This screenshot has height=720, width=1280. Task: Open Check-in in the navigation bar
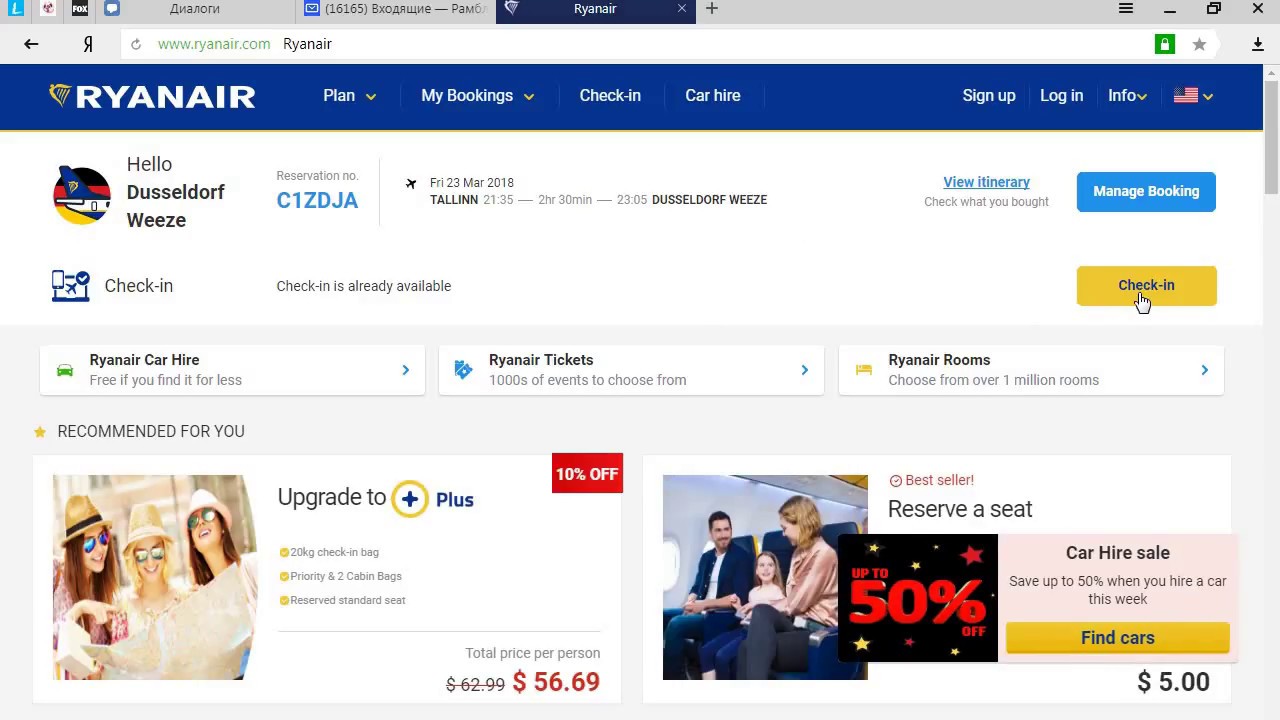pos(610,96)
